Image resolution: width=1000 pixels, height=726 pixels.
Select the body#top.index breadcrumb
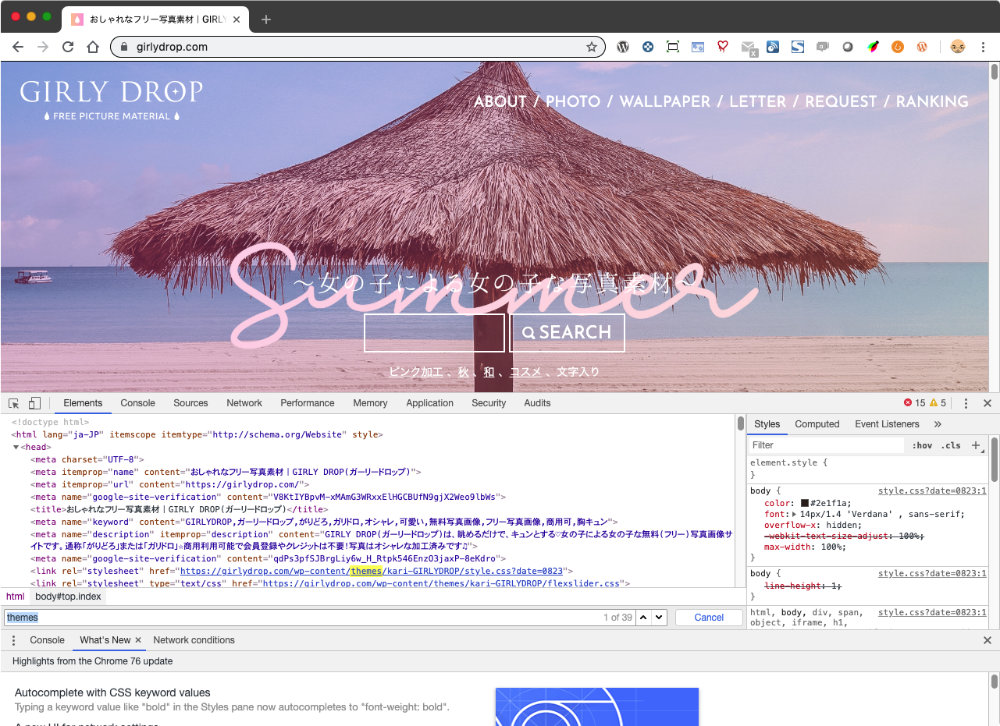coord(68,596)
